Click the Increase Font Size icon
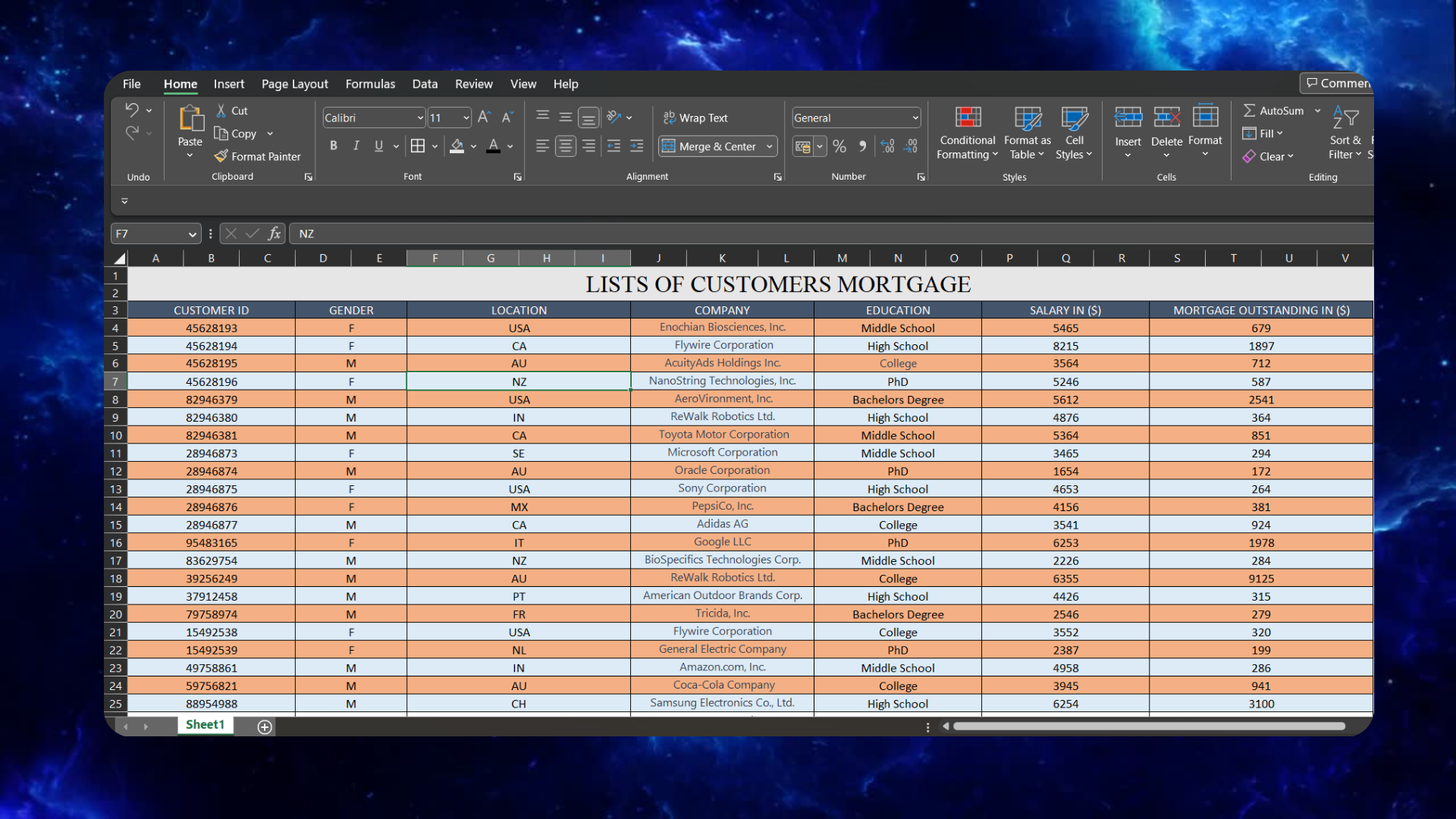The width and height of the screenshot is (1456, 819). (484, 118)
